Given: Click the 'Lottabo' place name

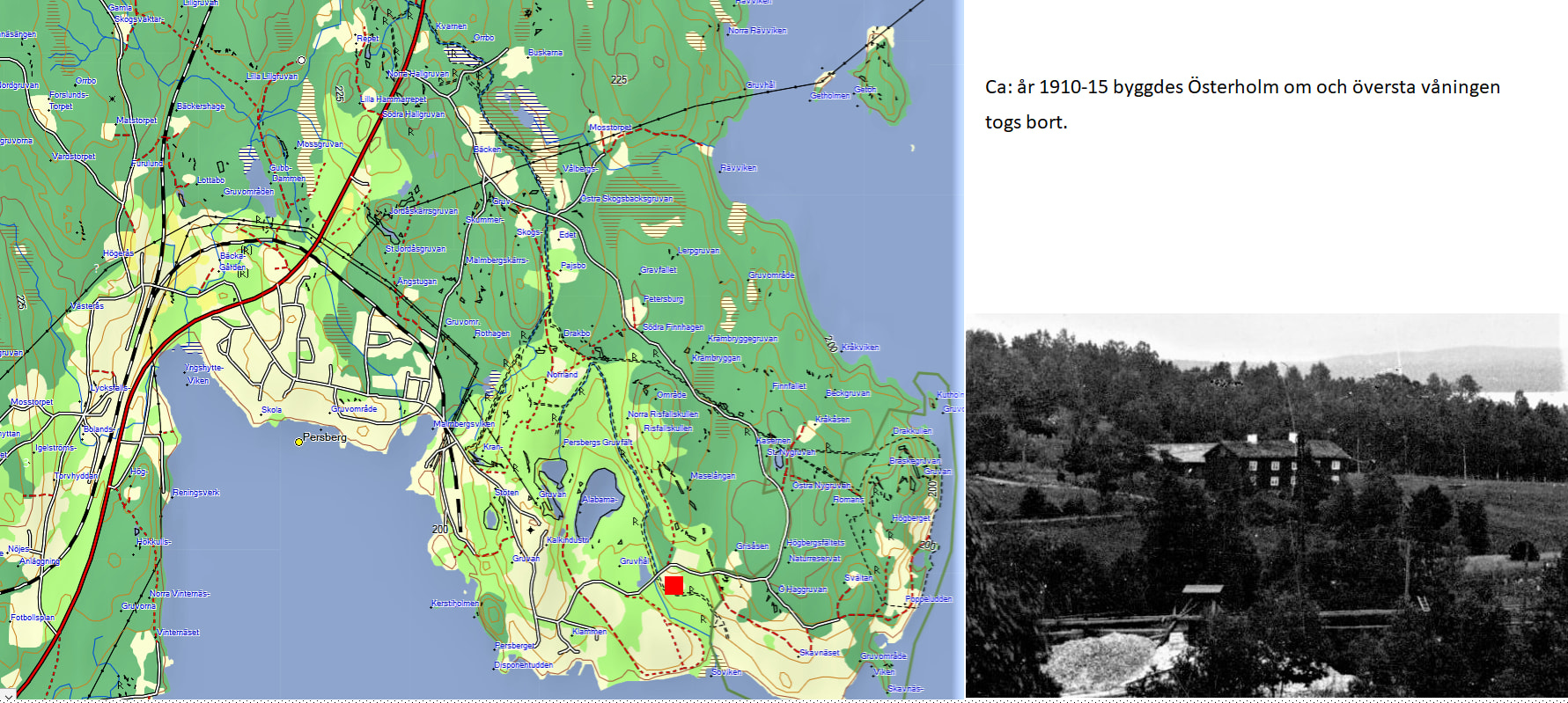Looking at the screenshot, I should (x=211, y=180).
